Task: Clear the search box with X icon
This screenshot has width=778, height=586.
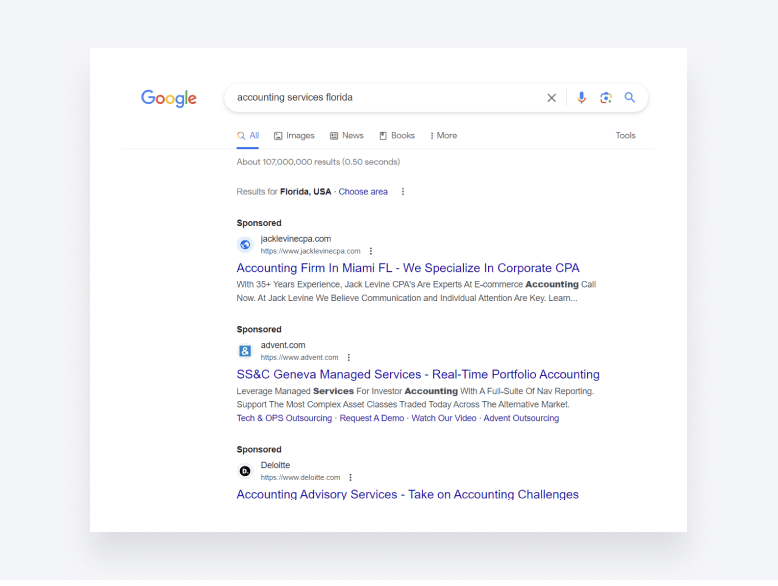Action: click(551, 98)
